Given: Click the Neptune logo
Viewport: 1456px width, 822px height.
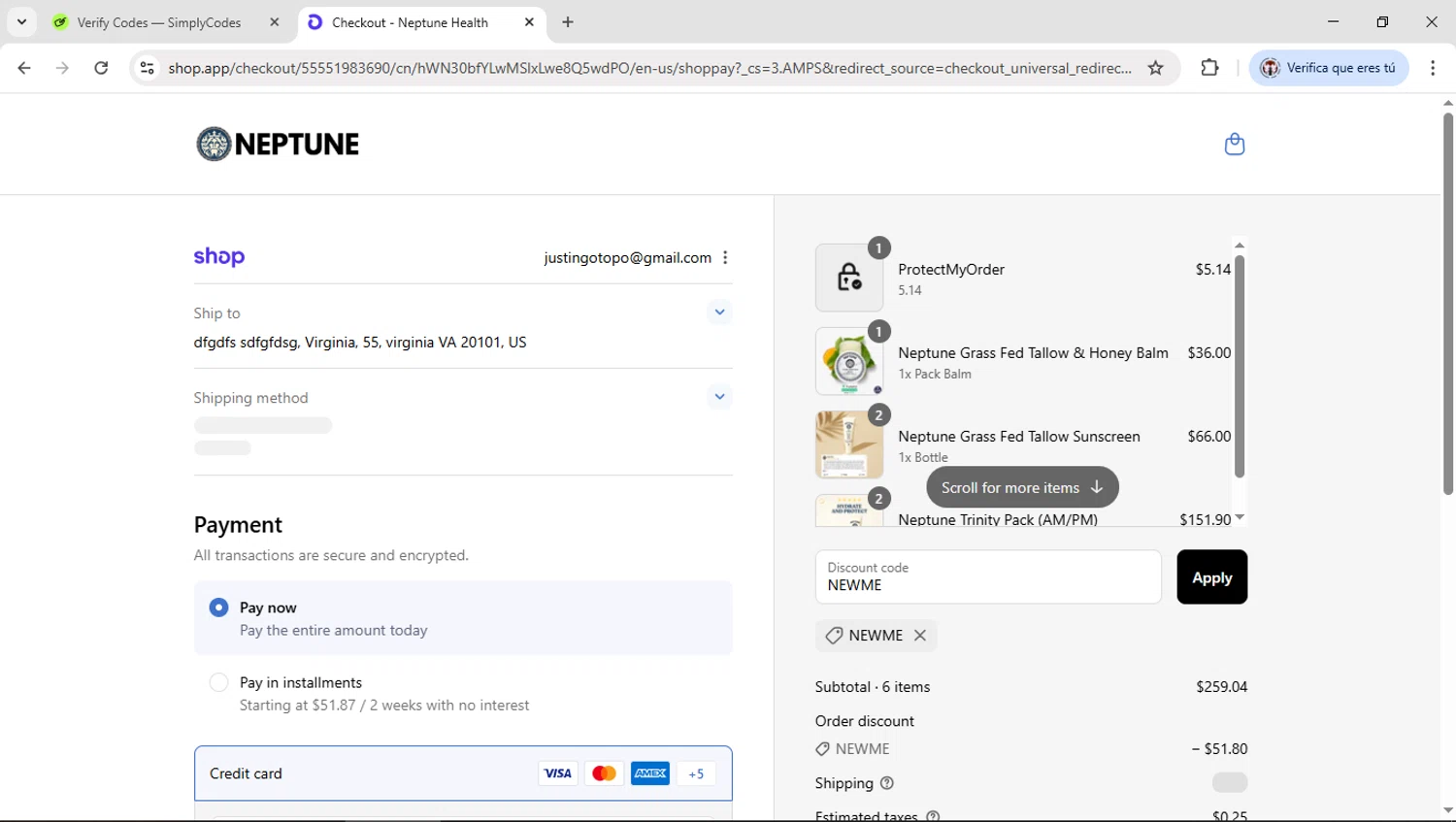Looking at the screenshot, I should [x=278, y=144].
